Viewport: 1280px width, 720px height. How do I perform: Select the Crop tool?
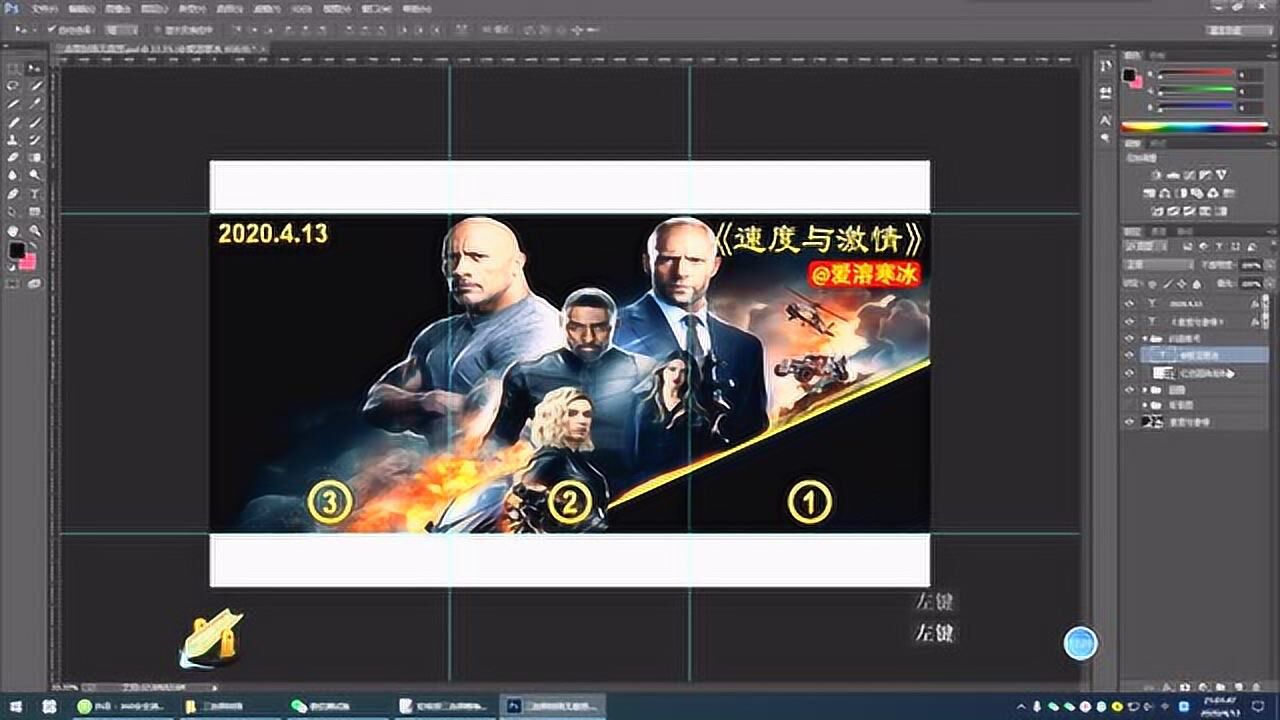pyautogui.click(x=13, y=103)
